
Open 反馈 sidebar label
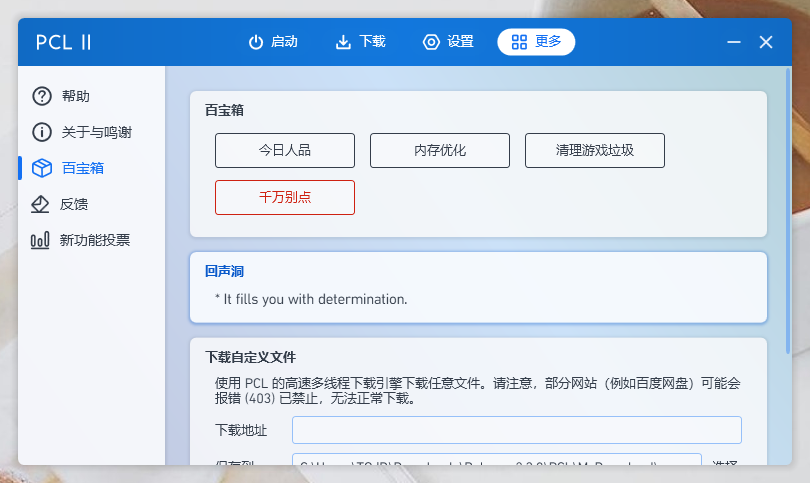(74, 205)
